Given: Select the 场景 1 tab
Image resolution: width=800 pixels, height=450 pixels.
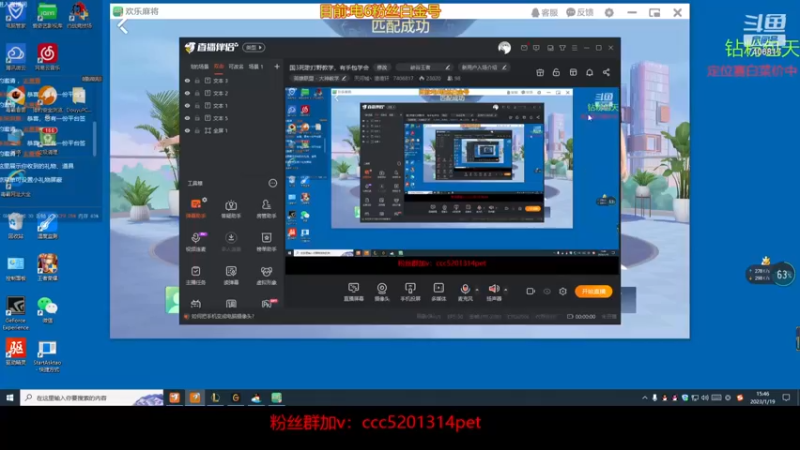Looking at the screenshot, I should click(256, 66).
